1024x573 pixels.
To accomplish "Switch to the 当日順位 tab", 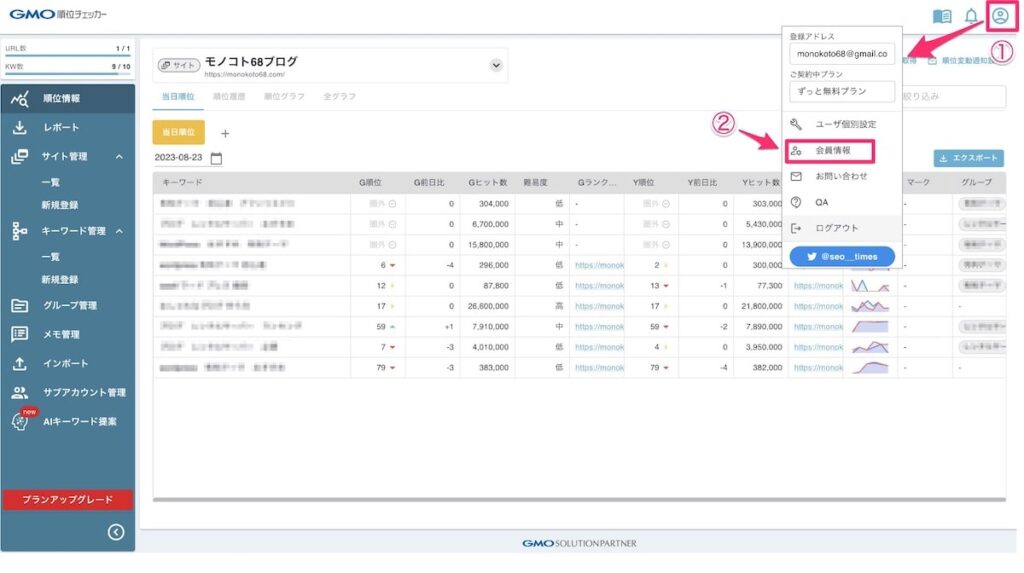I will click(x=178, y=97).
